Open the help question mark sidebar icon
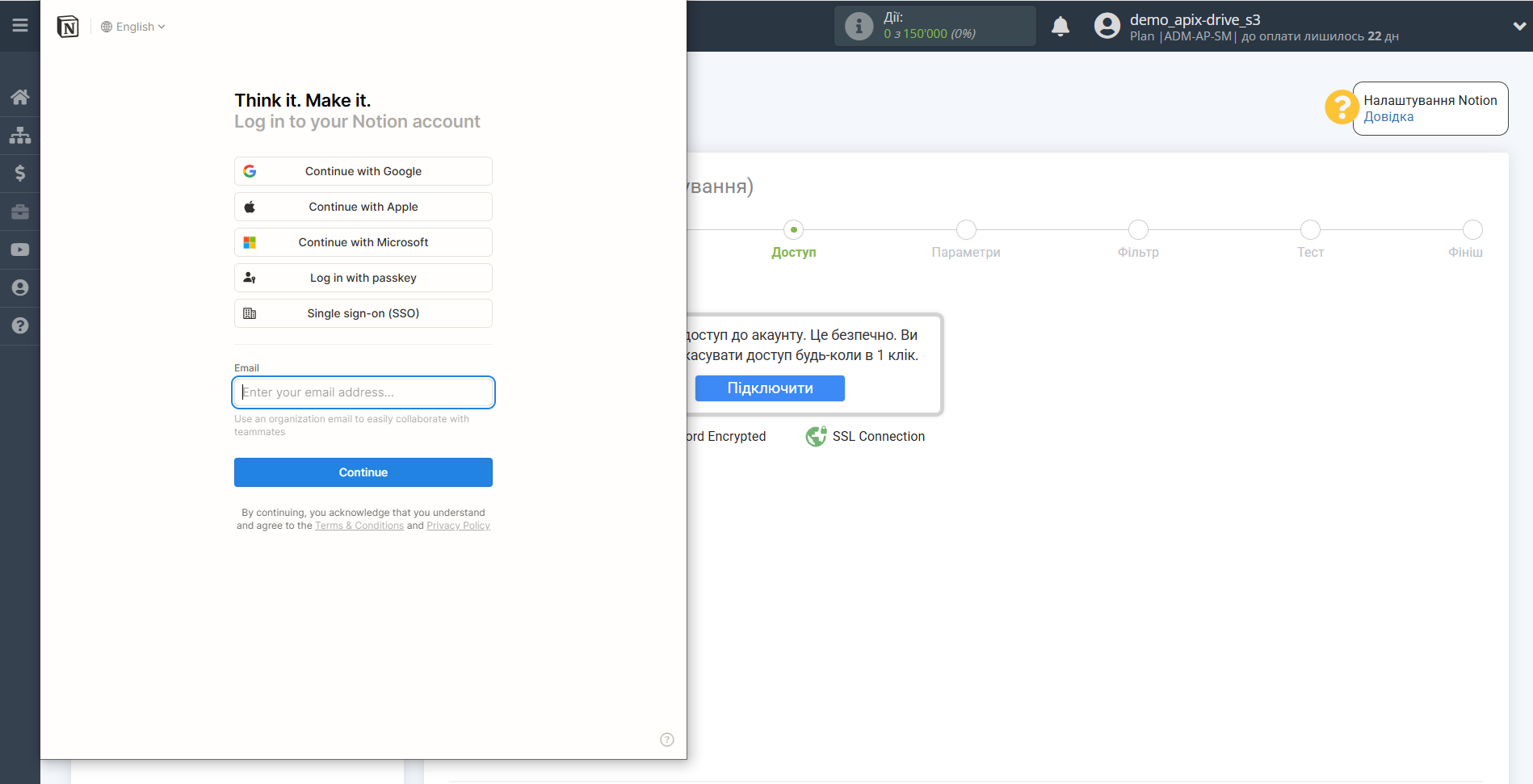Image resolution: width=1533 pixels, height=784 pixels. [20, 325]
